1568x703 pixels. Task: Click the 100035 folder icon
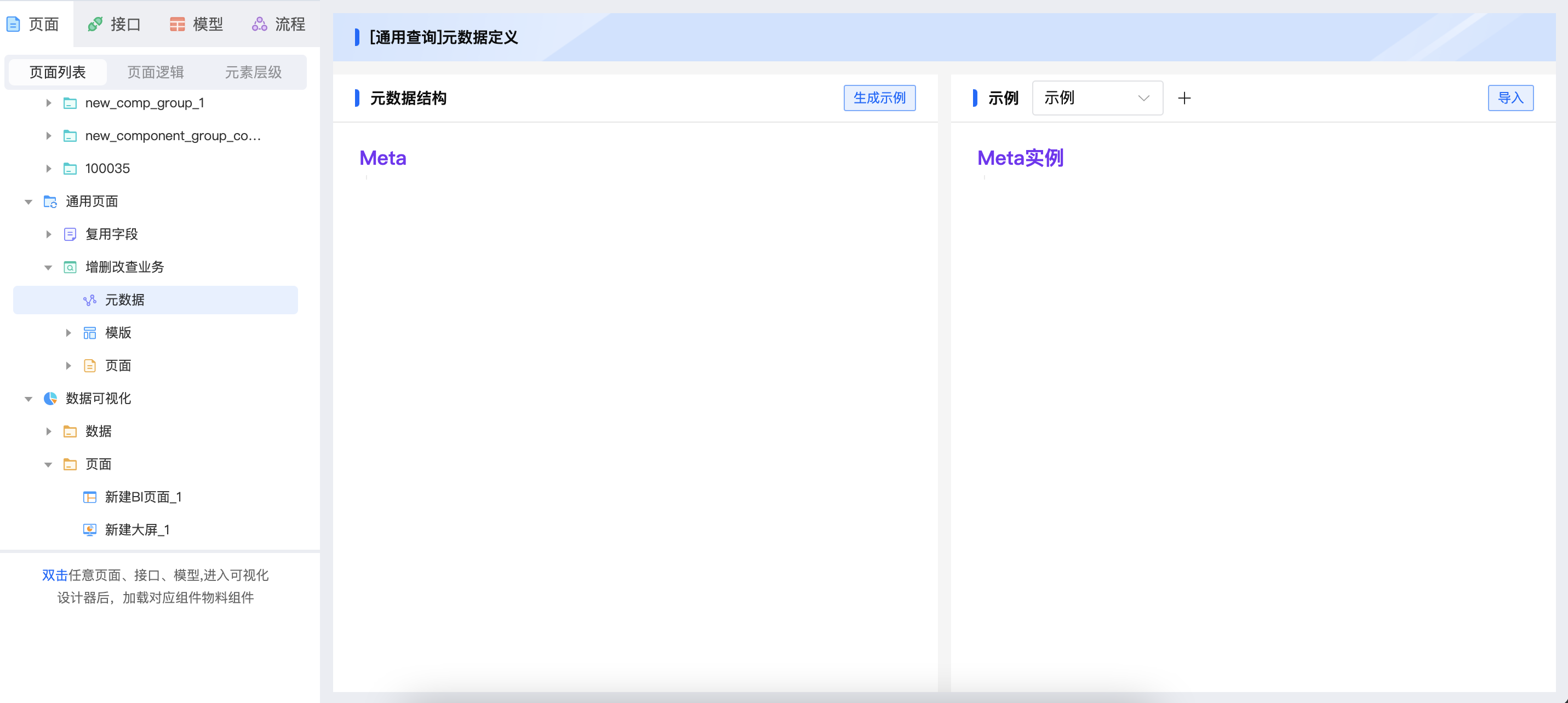coord(70,169)
